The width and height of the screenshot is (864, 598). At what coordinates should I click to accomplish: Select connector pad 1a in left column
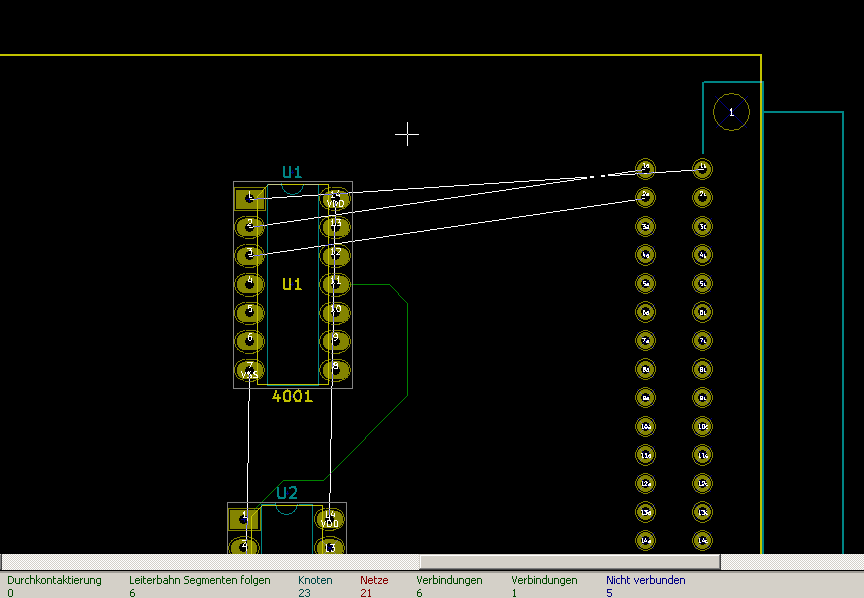pyautogui.click(x=646, y=168)
